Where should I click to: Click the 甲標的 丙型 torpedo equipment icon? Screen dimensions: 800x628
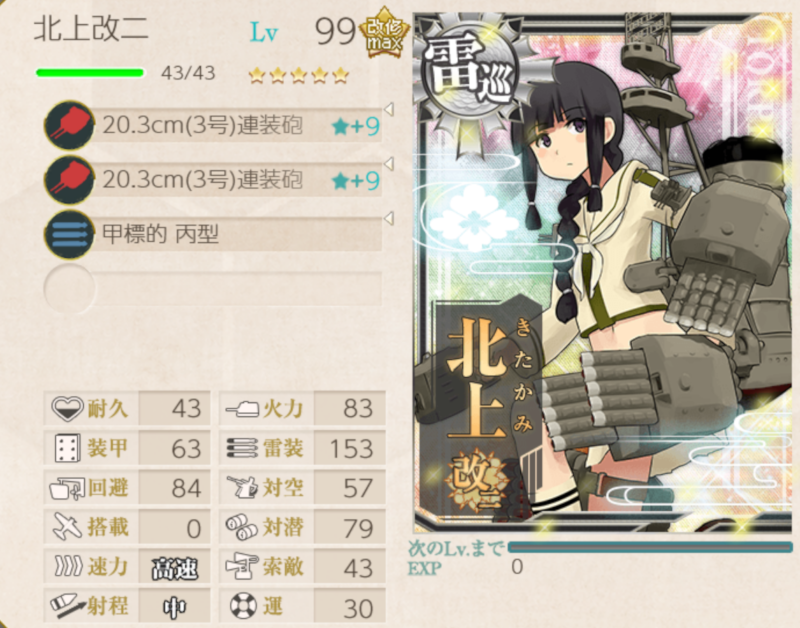click(69, 234)
